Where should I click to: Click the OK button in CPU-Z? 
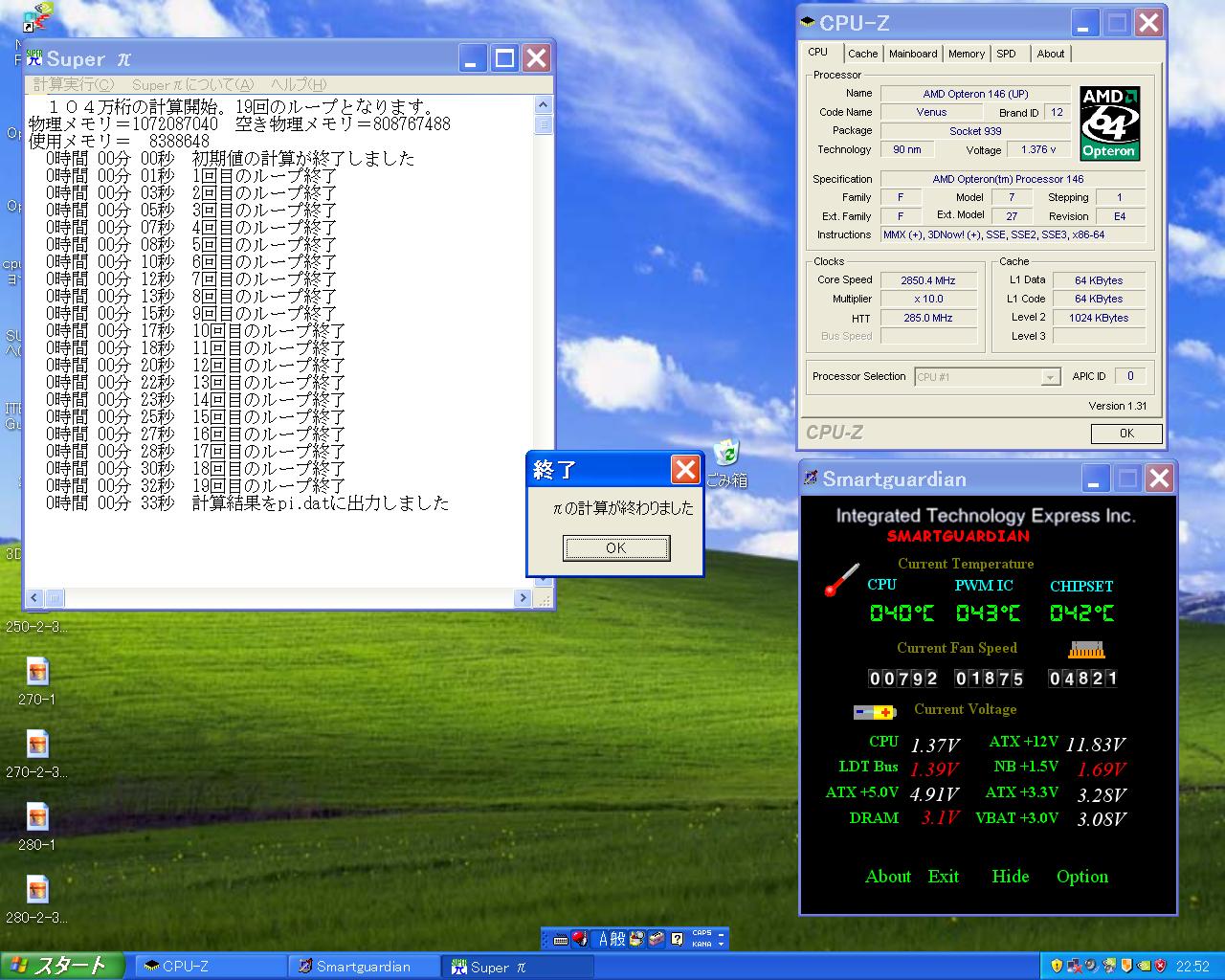(x=1126, y=434)
